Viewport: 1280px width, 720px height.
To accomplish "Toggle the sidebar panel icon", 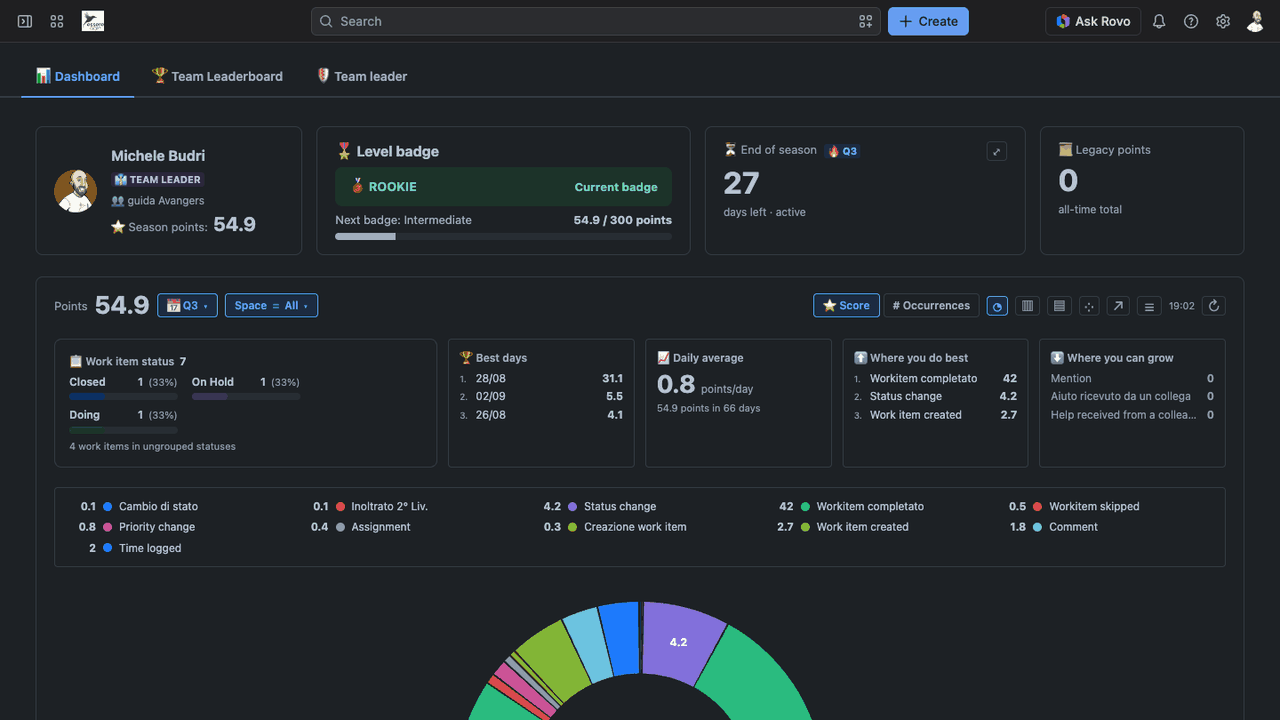I will pos(25,21).
